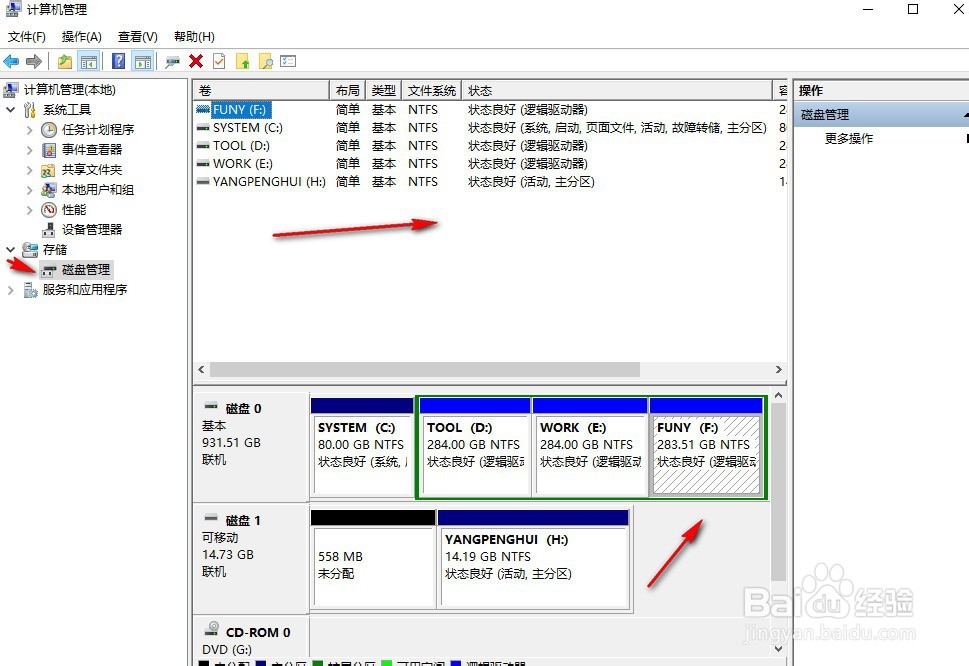969x666 pixels.
Task: Sort by the 文件系统 column header
Action: tap(432, 91)
